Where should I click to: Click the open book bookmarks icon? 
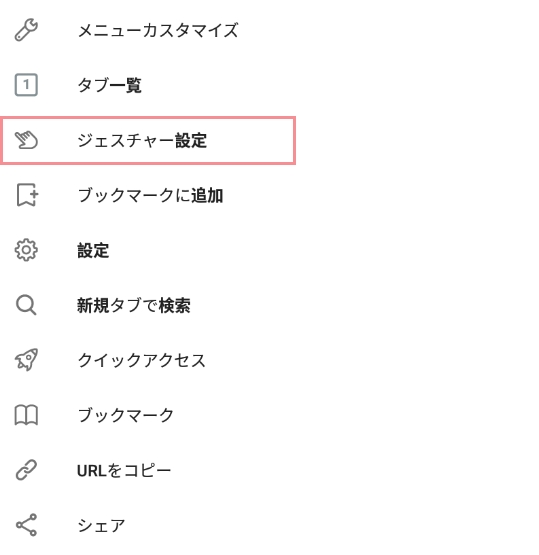[26, 415]
